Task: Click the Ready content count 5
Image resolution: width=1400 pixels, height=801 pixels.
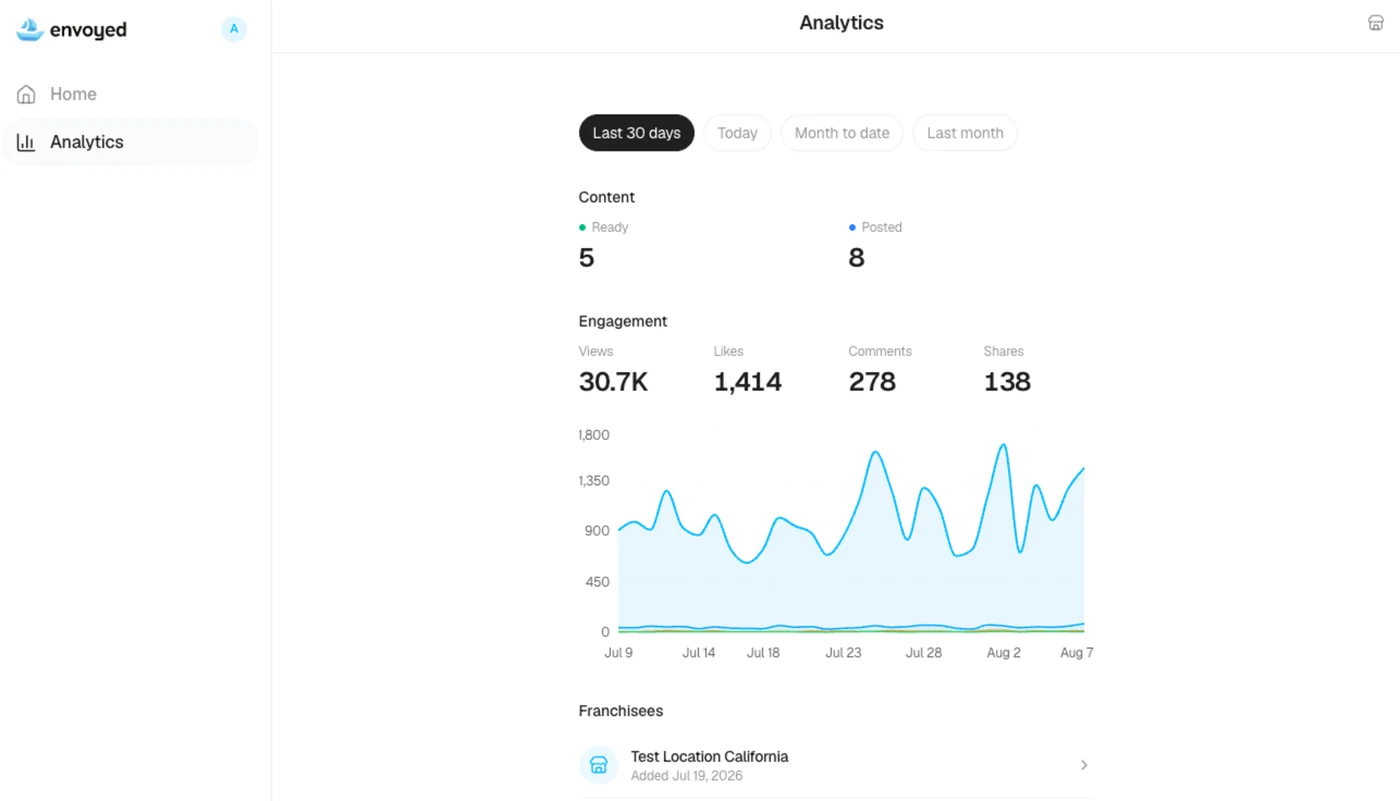Action: (587, 258)
